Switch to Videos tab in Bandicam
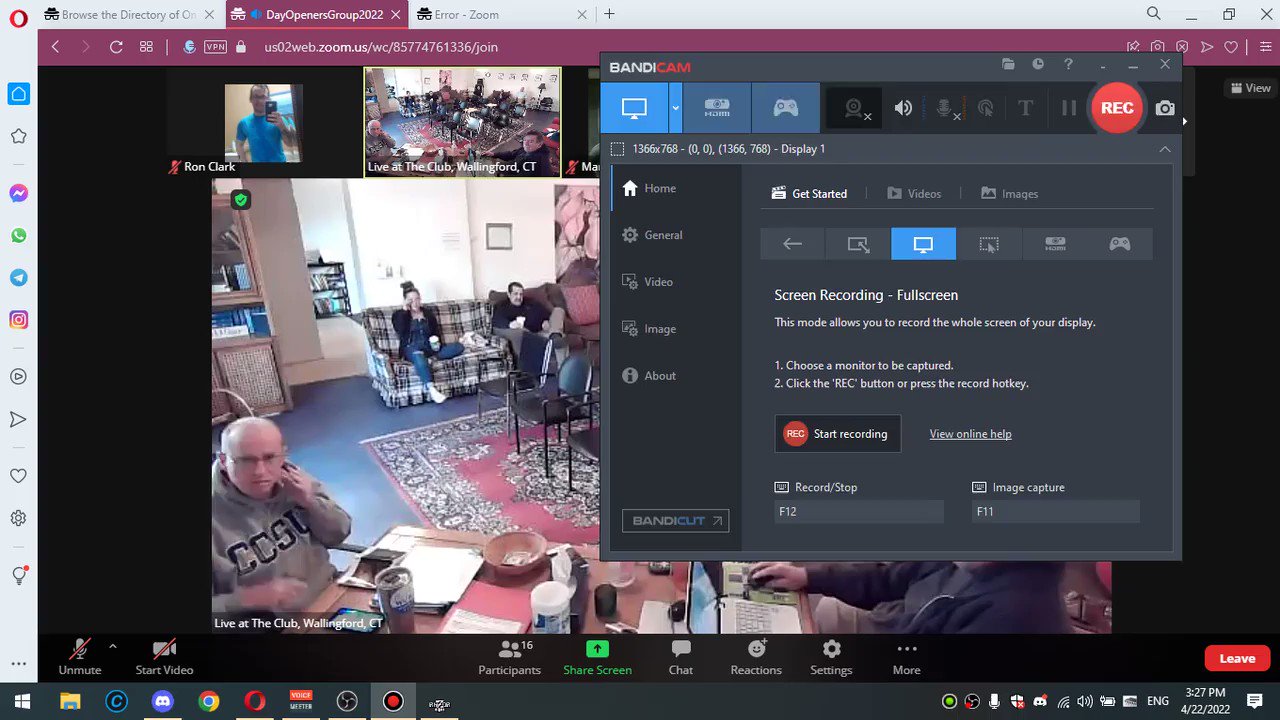 [914, 194]
